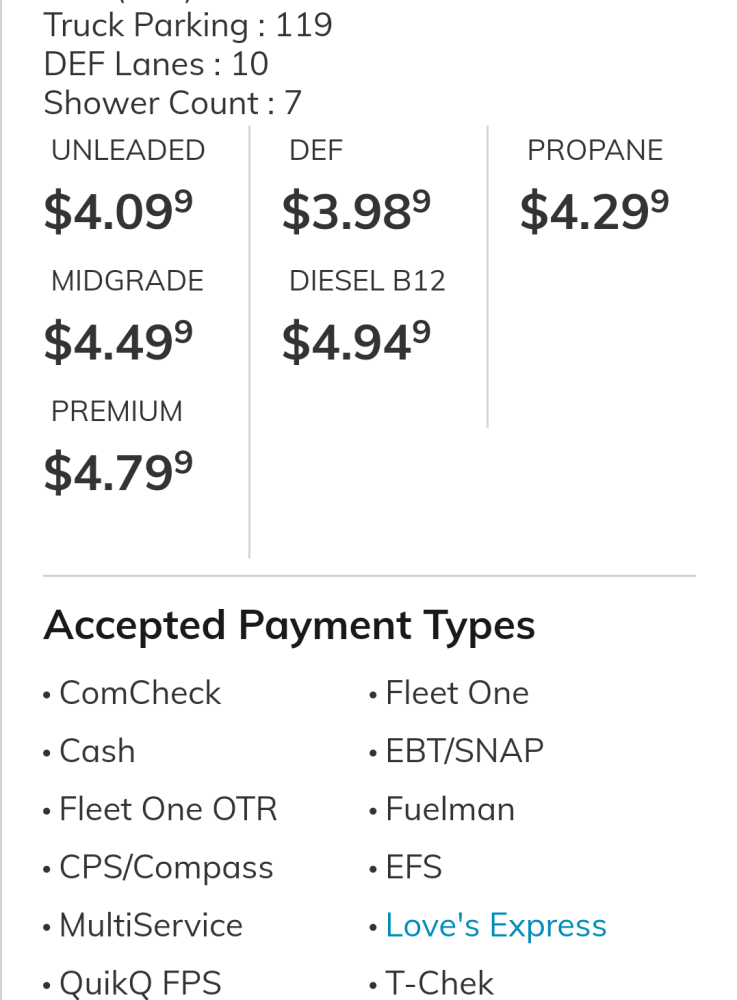The height and width of the screenshot is (1000, 737).
Task: Tap the Propane price $4.29
Action: pyautogui.click(x=594, y=211)
